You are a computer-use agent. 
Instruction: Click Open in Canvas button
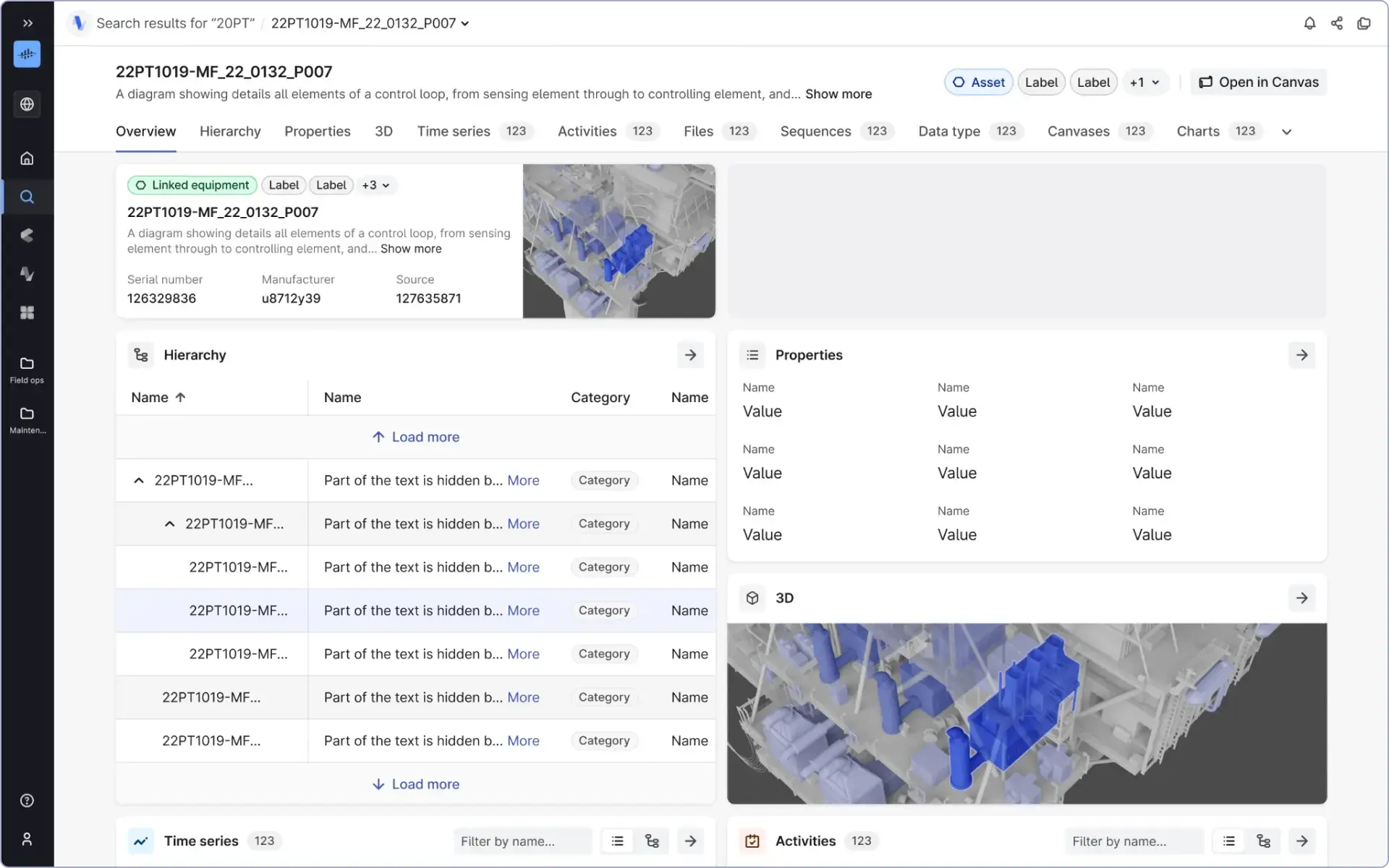pos(1259,82)
